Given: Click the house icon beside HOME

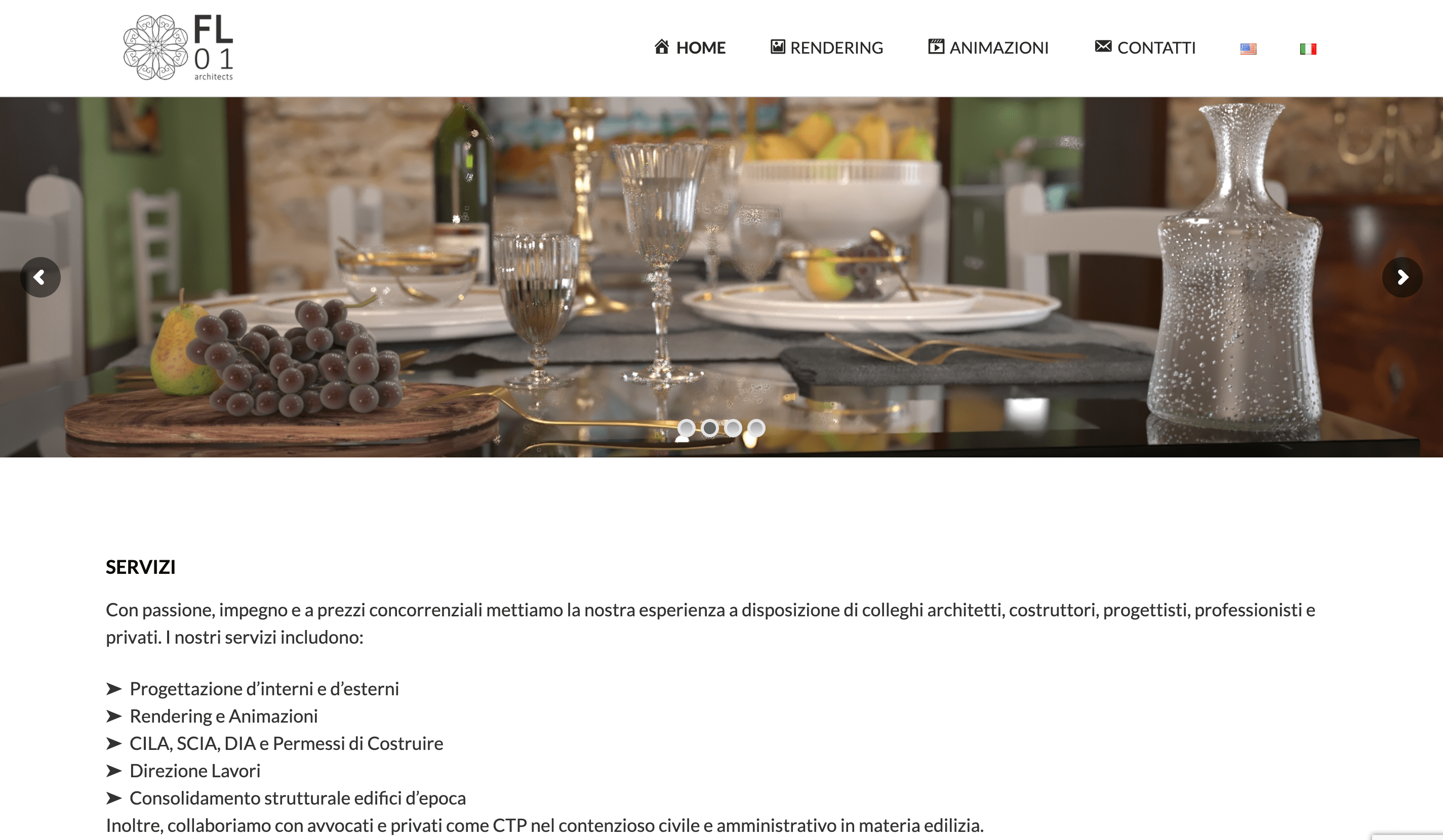Looking at the screenshot, I should tap(661, 47).
